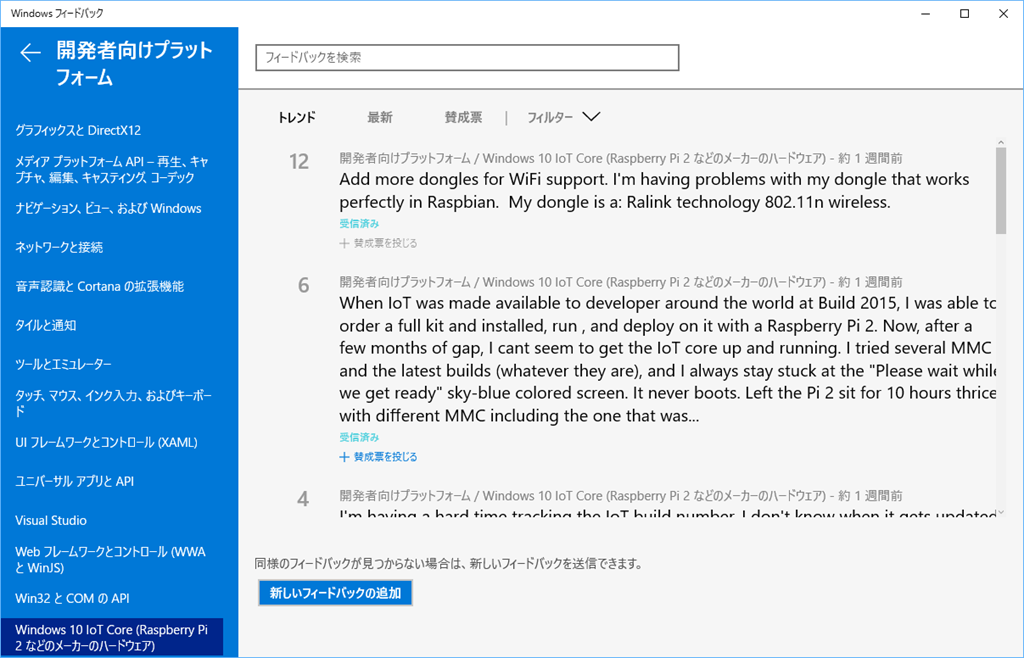This screenshot has height=658, width=1024.
Task: Select ネットワークと接続 in sidebar
Action: coord(59,247)
